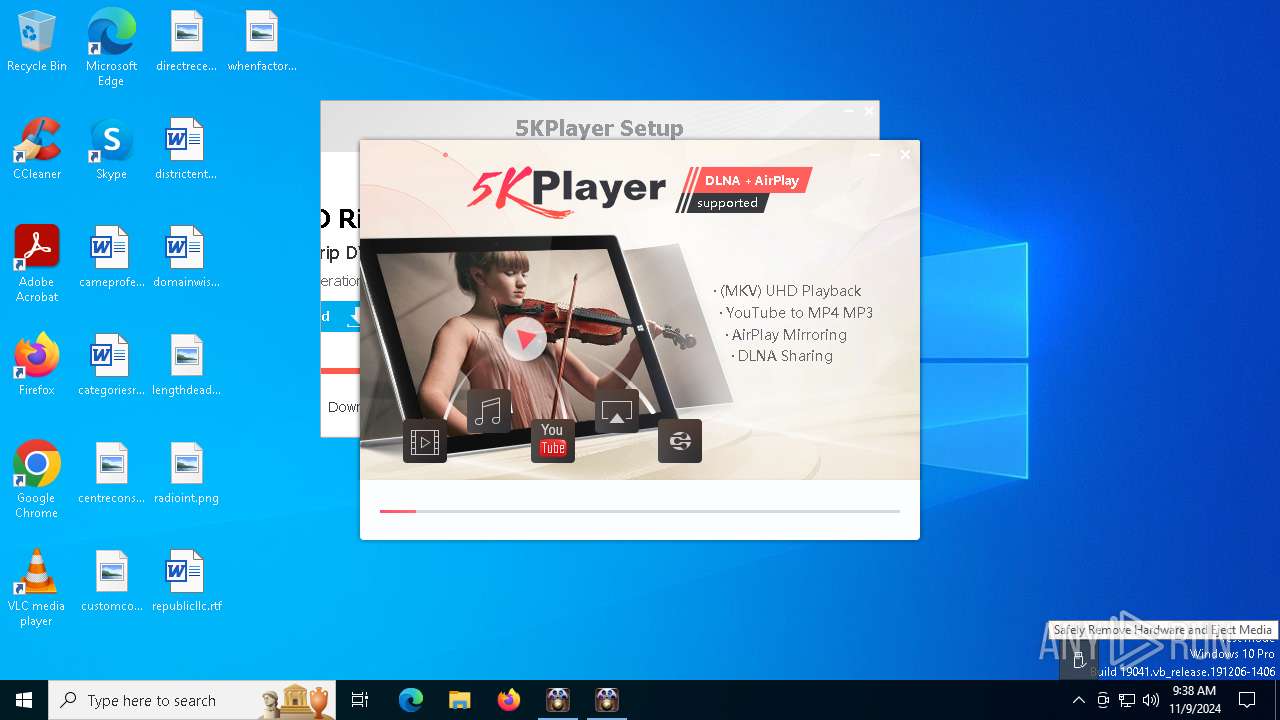Click the 5KPlayer Setup title in back window

[599, 128]
